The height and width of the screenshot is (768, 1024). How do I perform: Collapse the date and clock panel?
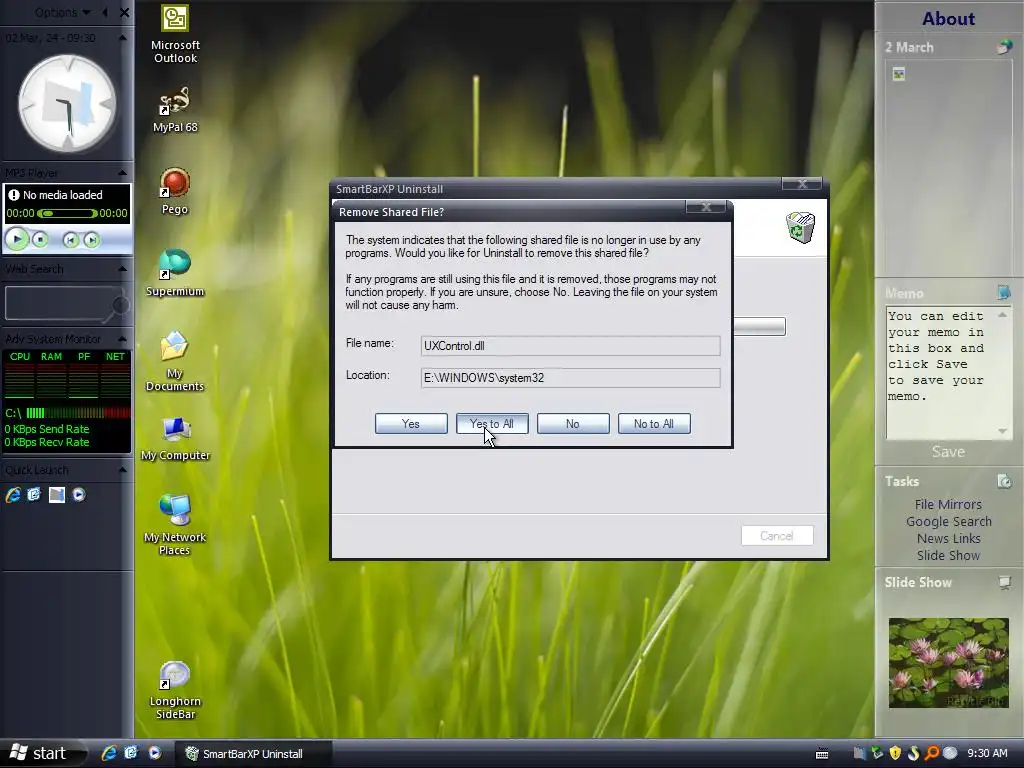[122, 38]
